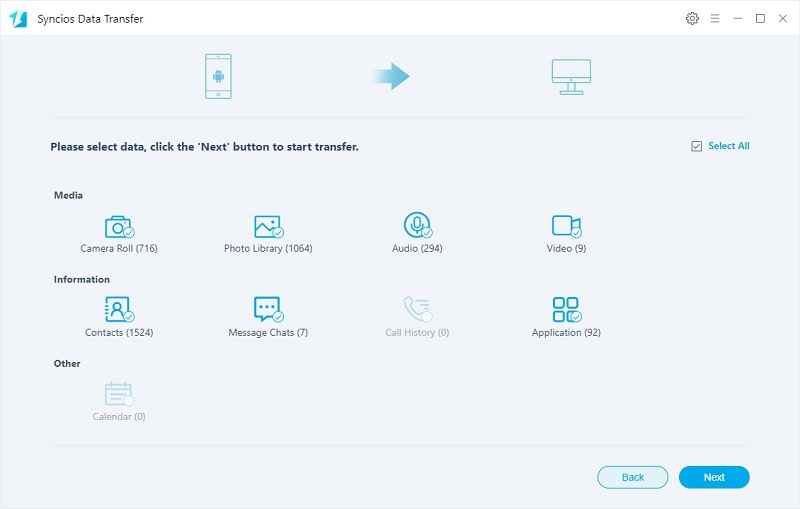Click the Application (92) label
Viewport: 800px width, 509px height.
(566, 333)
